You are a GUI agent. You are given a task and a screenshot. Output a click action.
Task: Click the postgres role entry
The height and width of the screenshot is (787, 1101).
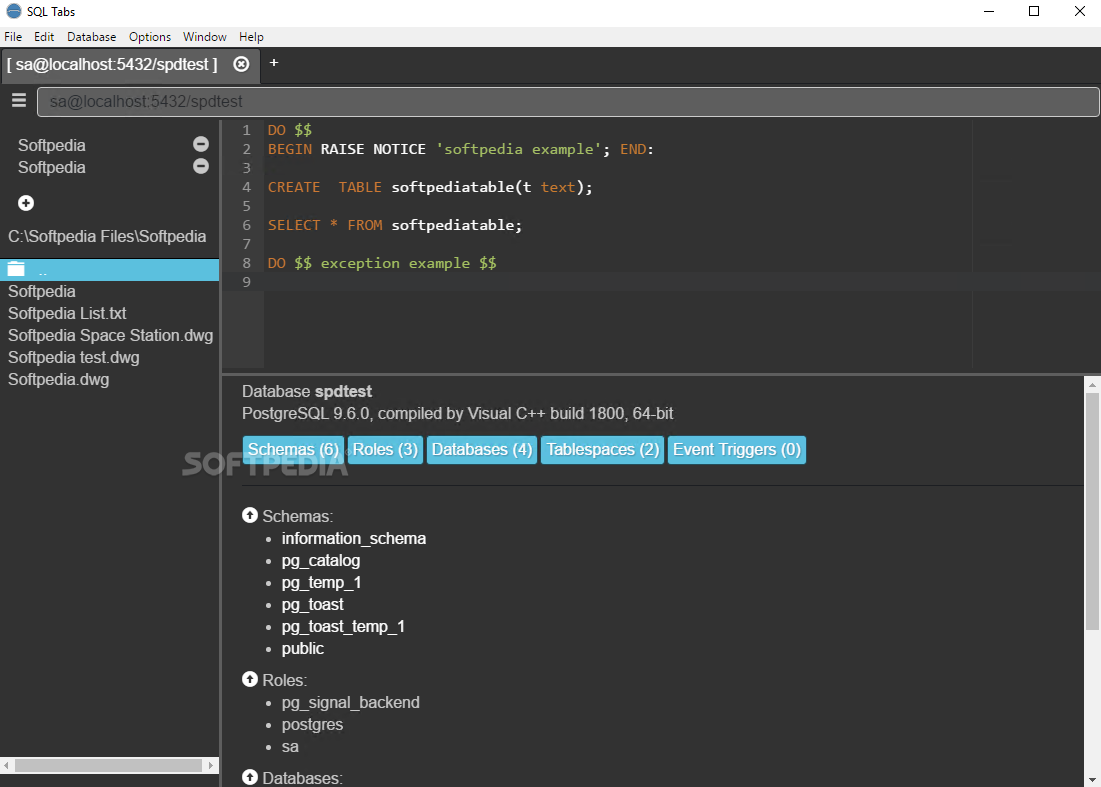click(312, 725)
